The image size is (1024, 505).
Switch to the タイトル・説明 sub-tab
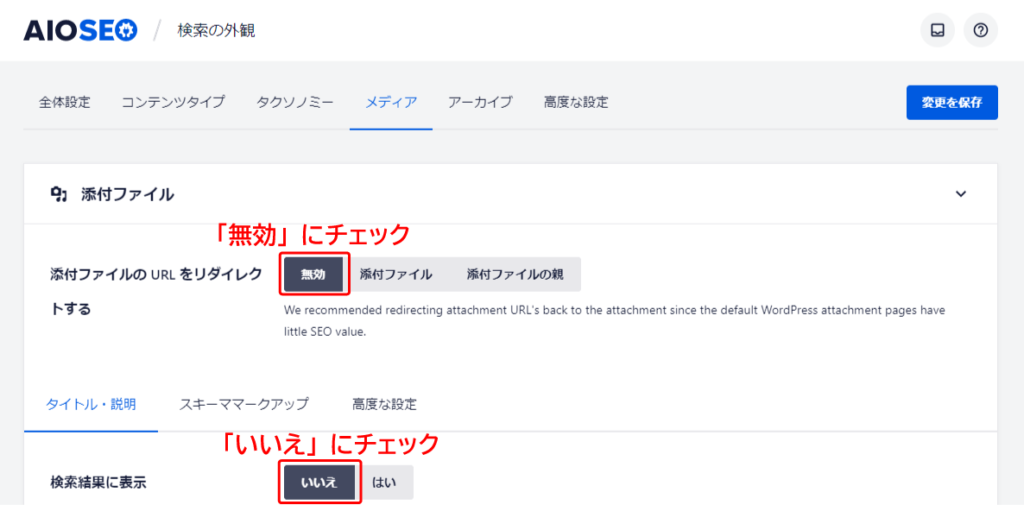click(91, 404)
